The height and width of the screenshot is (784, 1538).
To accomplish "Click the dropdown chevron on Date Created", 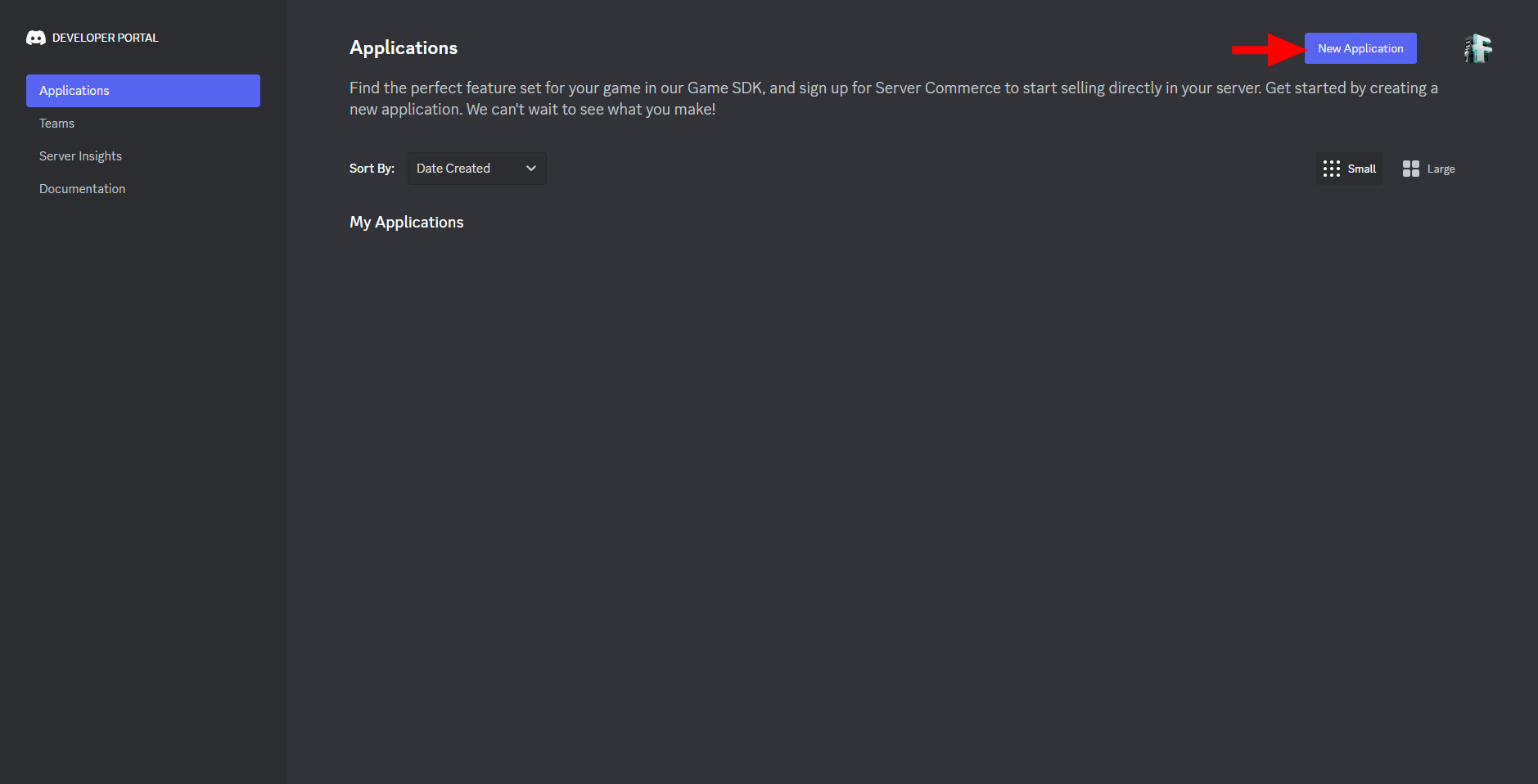I will pyautogui.click(x=530, y=168).
